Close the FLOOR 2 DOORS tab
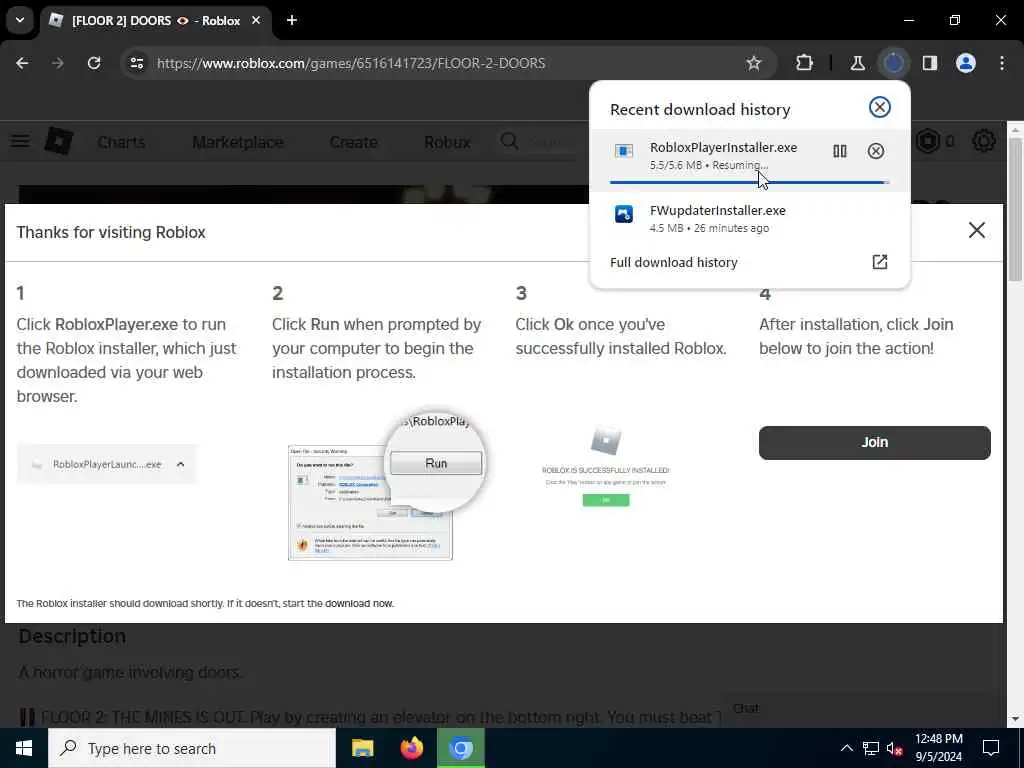1024x768 pixels. tap(256, 21)
